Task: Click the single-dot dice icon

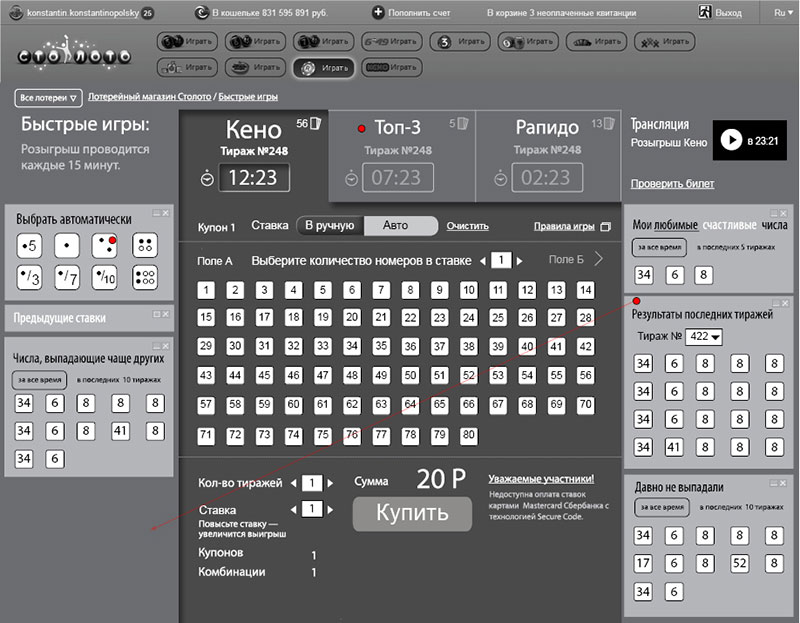Action: click(x=67, y=244)
